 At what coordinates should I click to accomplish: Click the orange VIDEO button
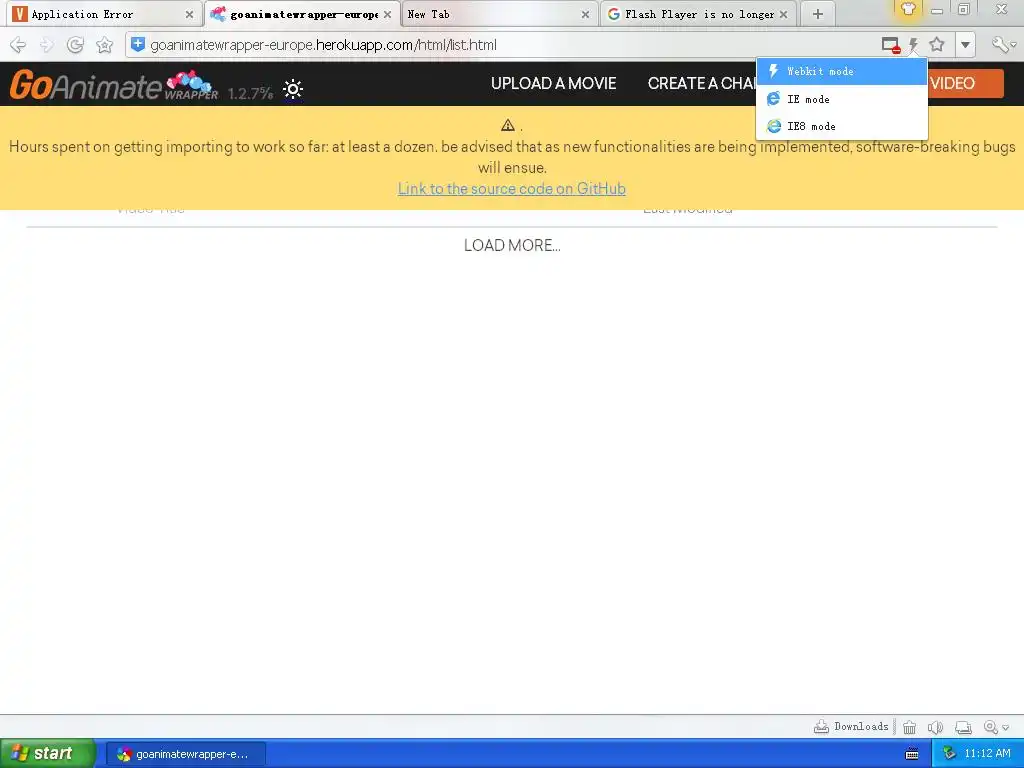(x=965, y=84)
